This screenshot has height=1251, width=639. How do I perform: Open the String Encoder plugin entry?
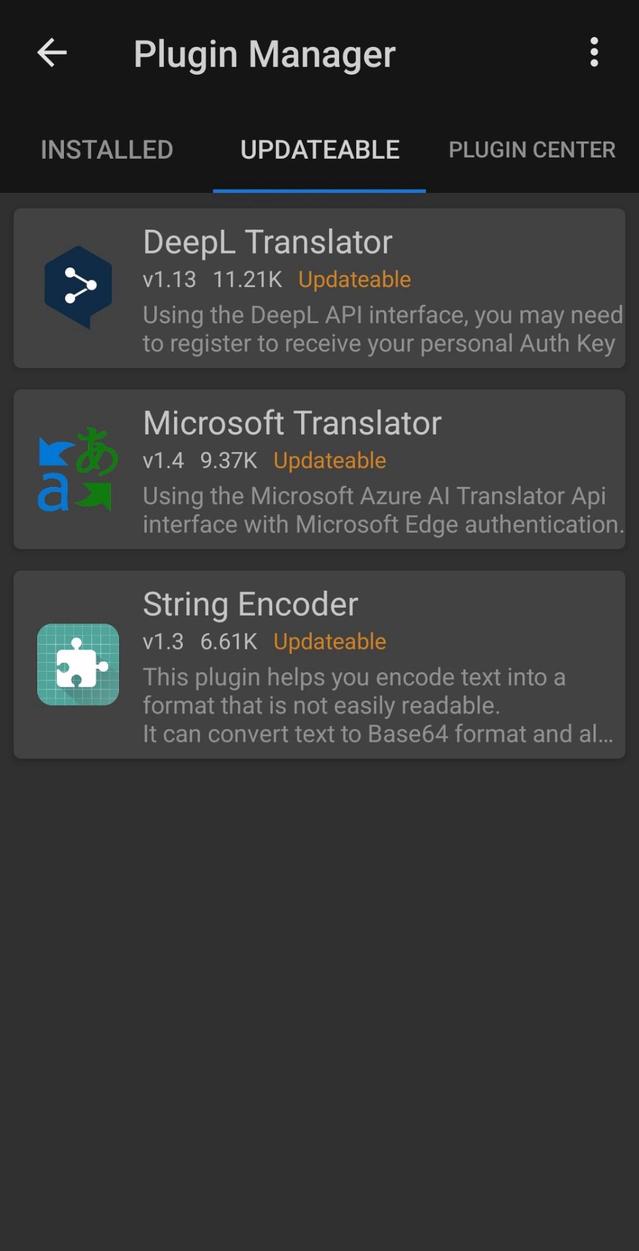point(319,664)
